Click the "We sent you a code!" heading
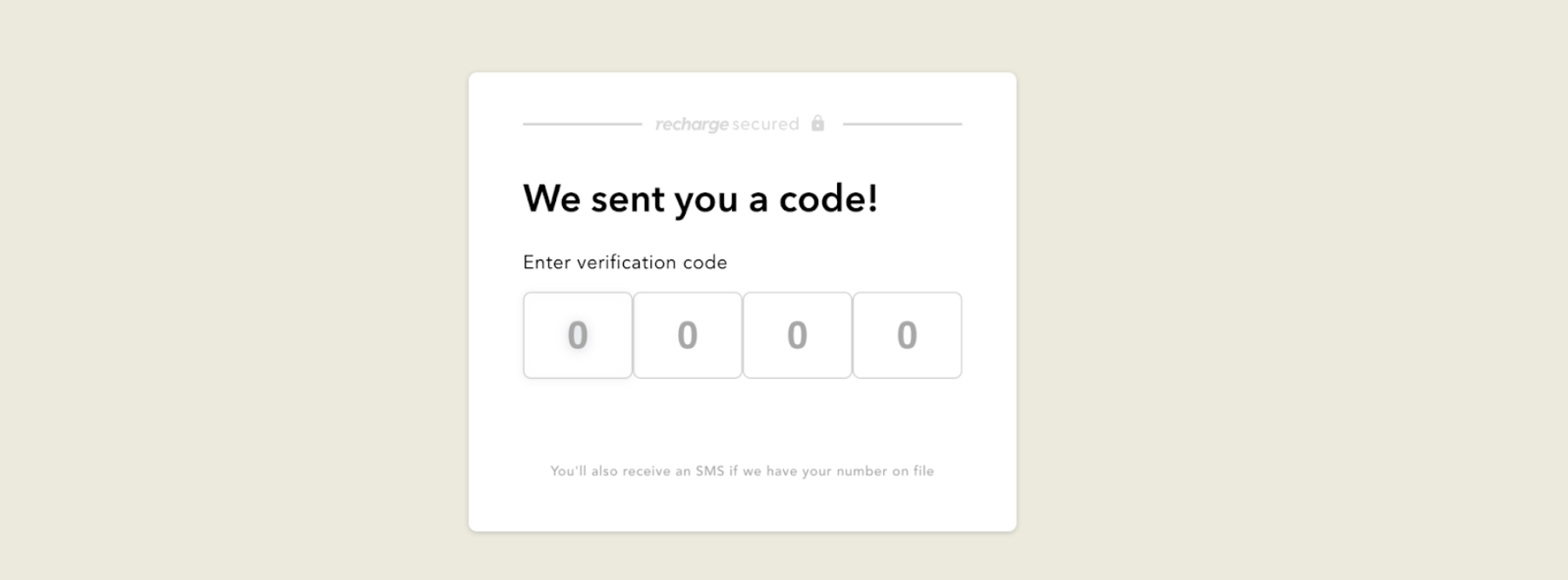This screenshot has height=580, width=1568. 700,199
